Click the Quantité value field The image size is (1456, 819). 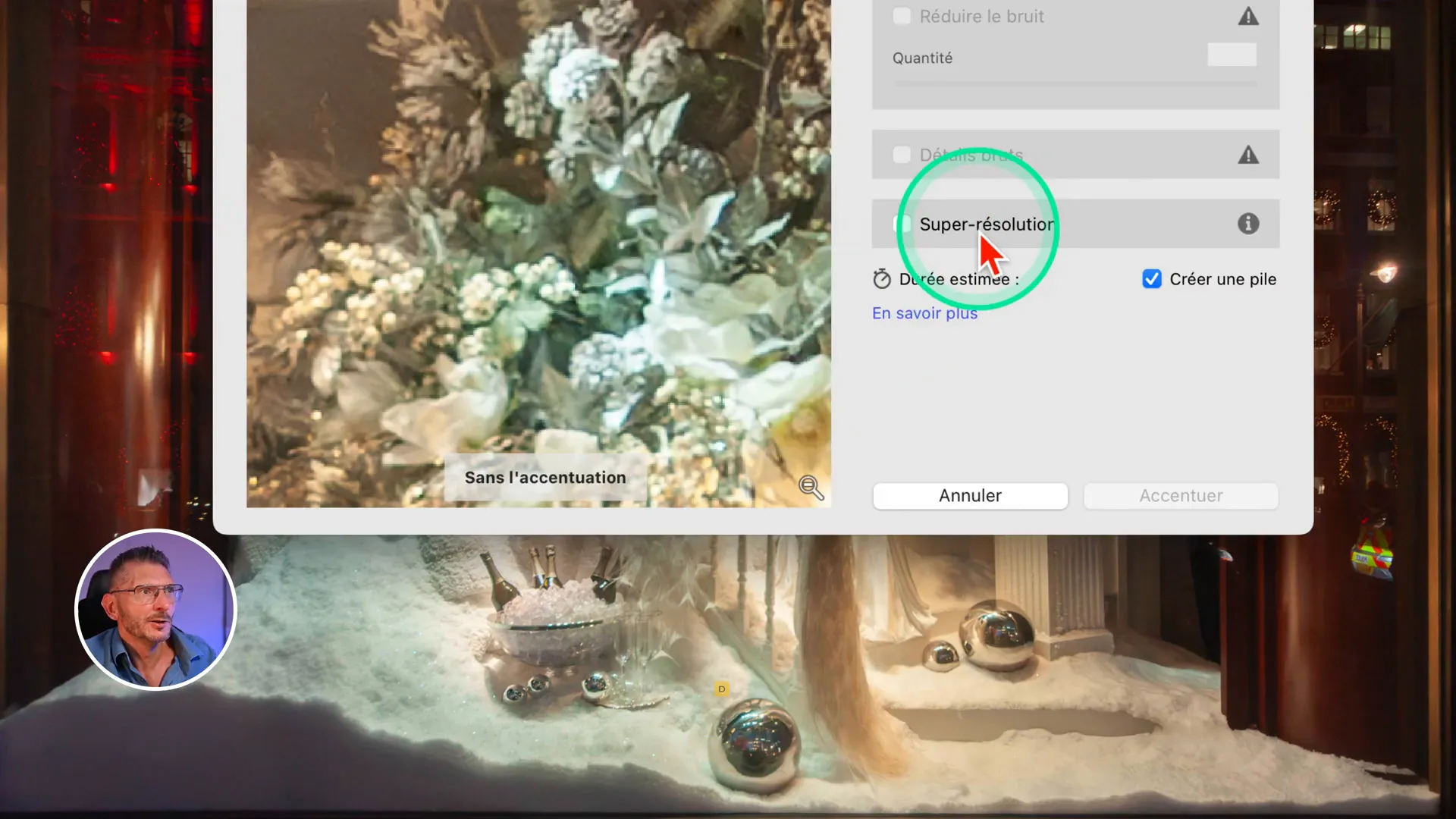(1232, 55)
